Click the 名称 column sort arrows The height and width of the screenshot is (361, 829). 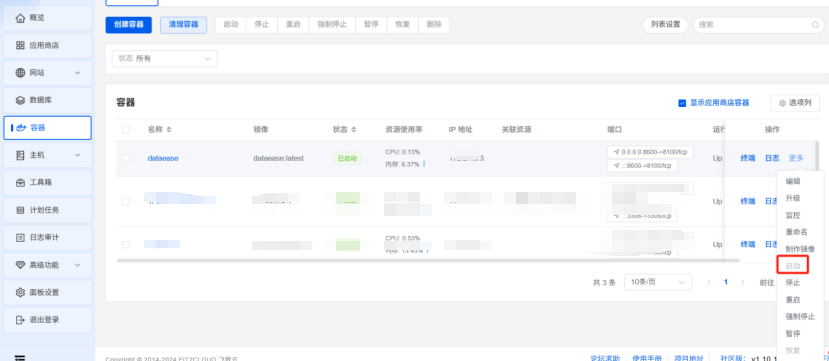click(169, 129)
